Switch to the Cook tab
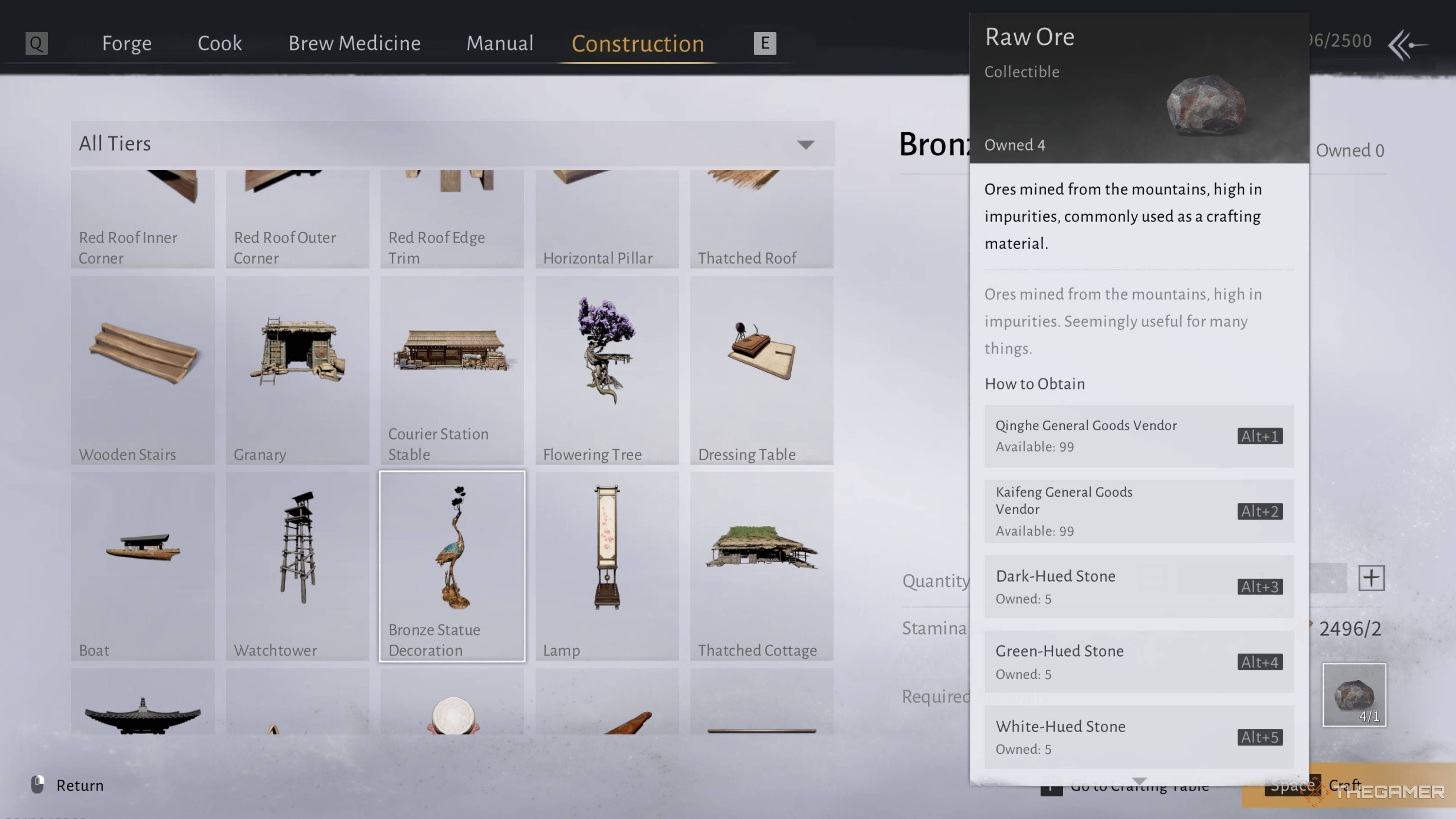 click(219, 43)
